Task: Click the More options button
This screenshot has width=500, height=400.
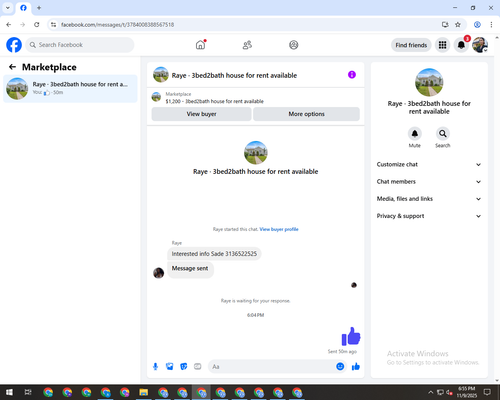Action: (x=306, y=114)
